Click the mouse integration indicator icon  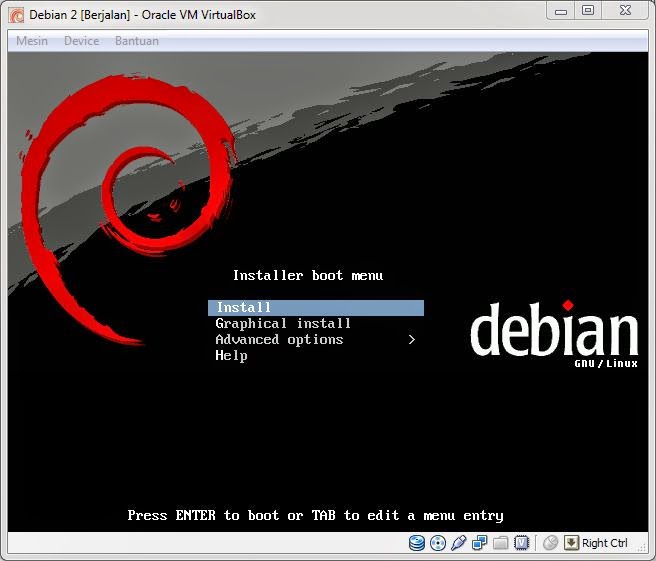click(x=550, y=543)
